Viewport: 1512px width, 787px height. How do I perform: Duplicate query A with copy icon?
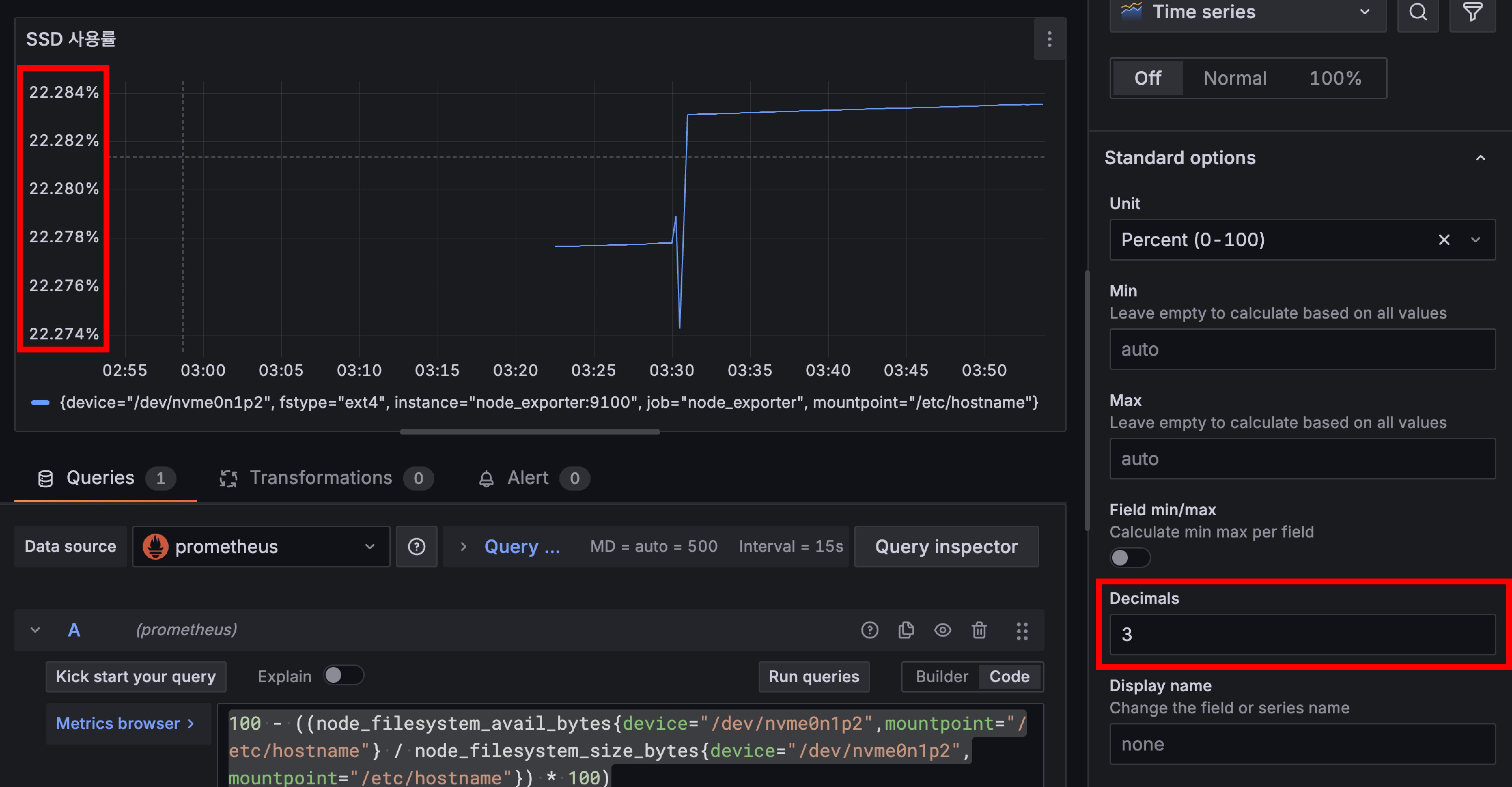tap(906, 630)
